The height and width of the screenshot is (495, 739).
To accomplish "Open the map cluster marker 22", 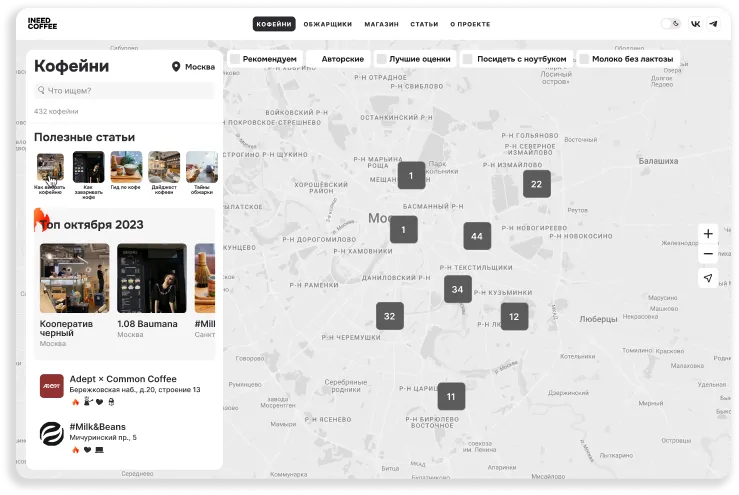I will [x=536, y=184].
